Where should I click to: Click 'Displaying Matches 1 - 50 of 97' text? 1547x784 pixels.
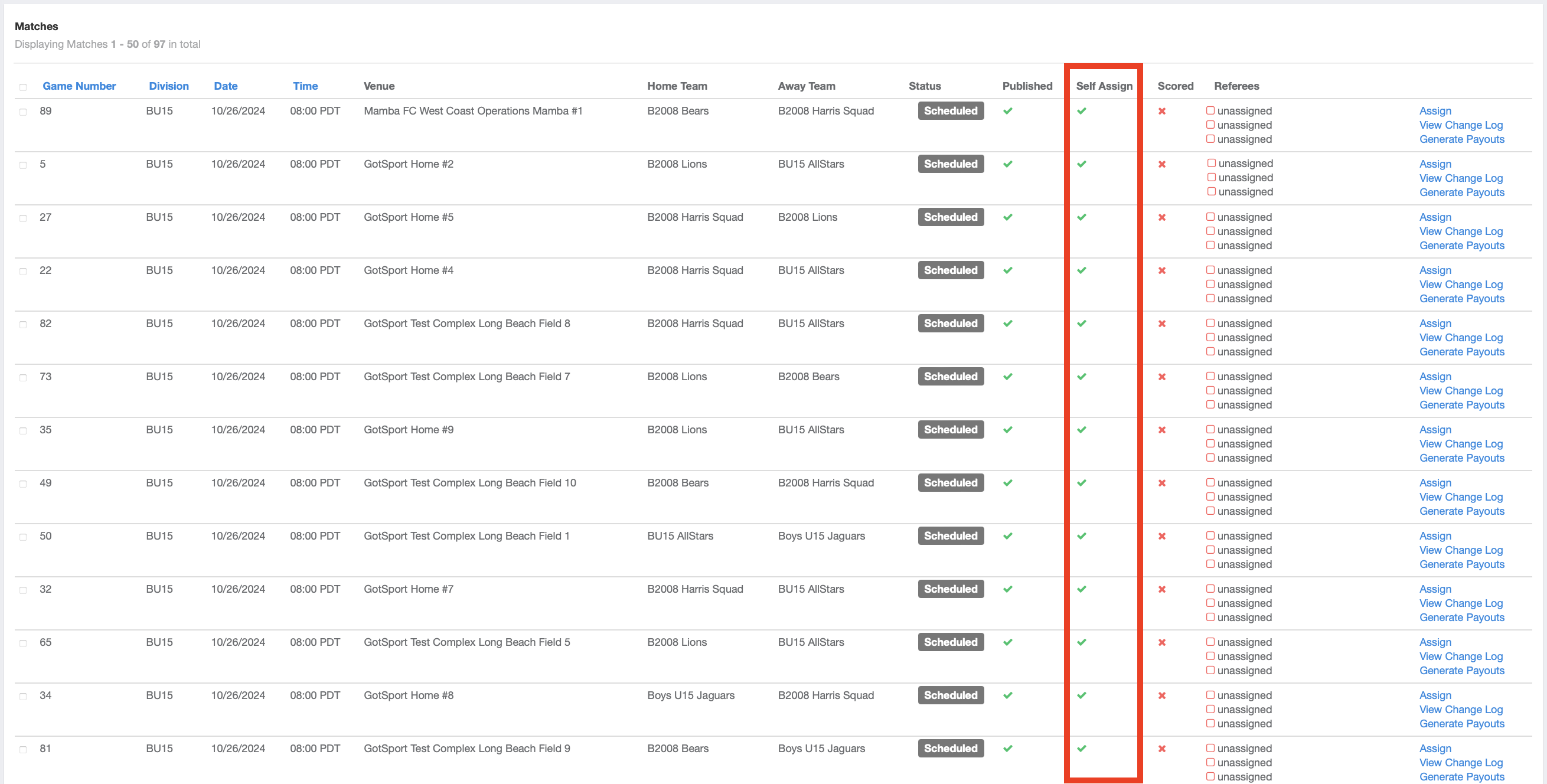click(x=107, y=44)
